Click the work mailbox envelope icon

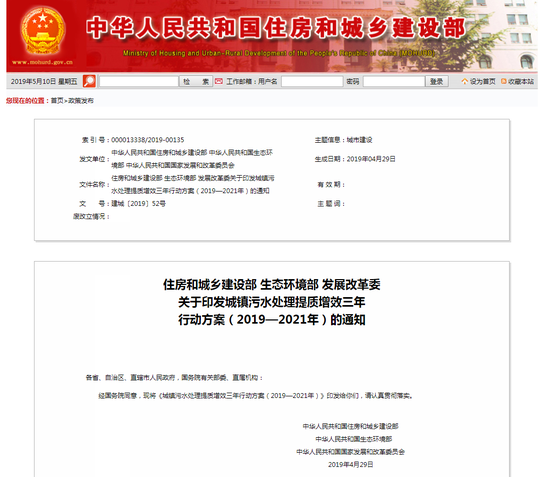click(x=219, y=81)
